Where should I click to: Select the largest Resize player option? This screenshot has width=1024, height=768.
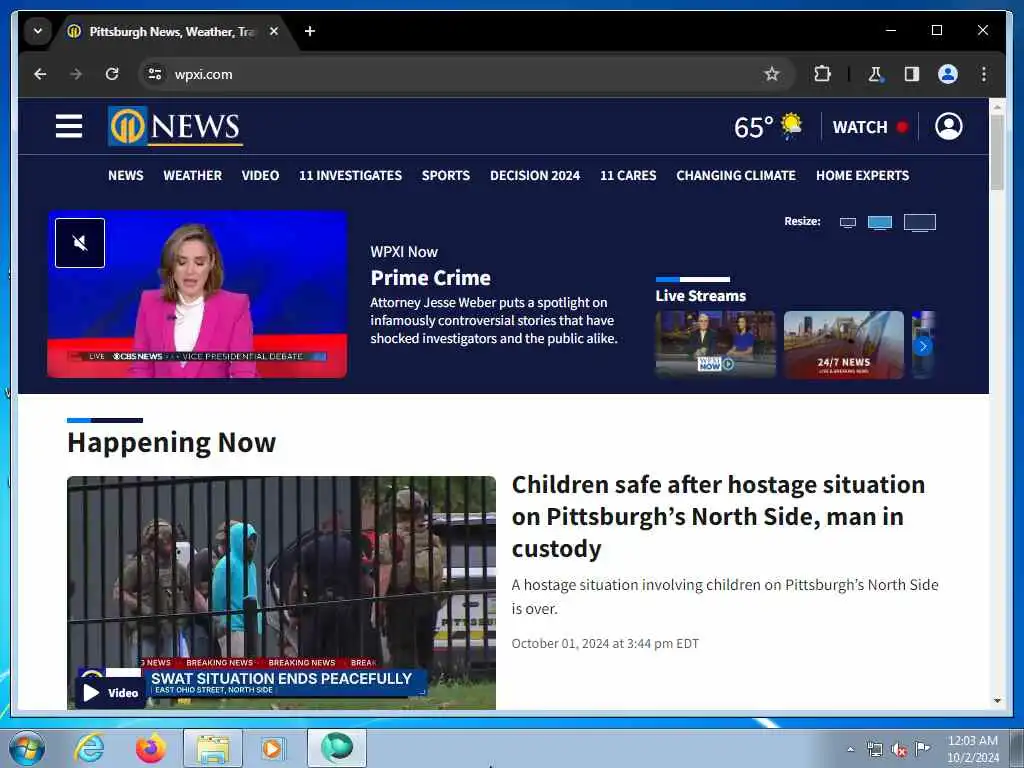tap(920, 223)
